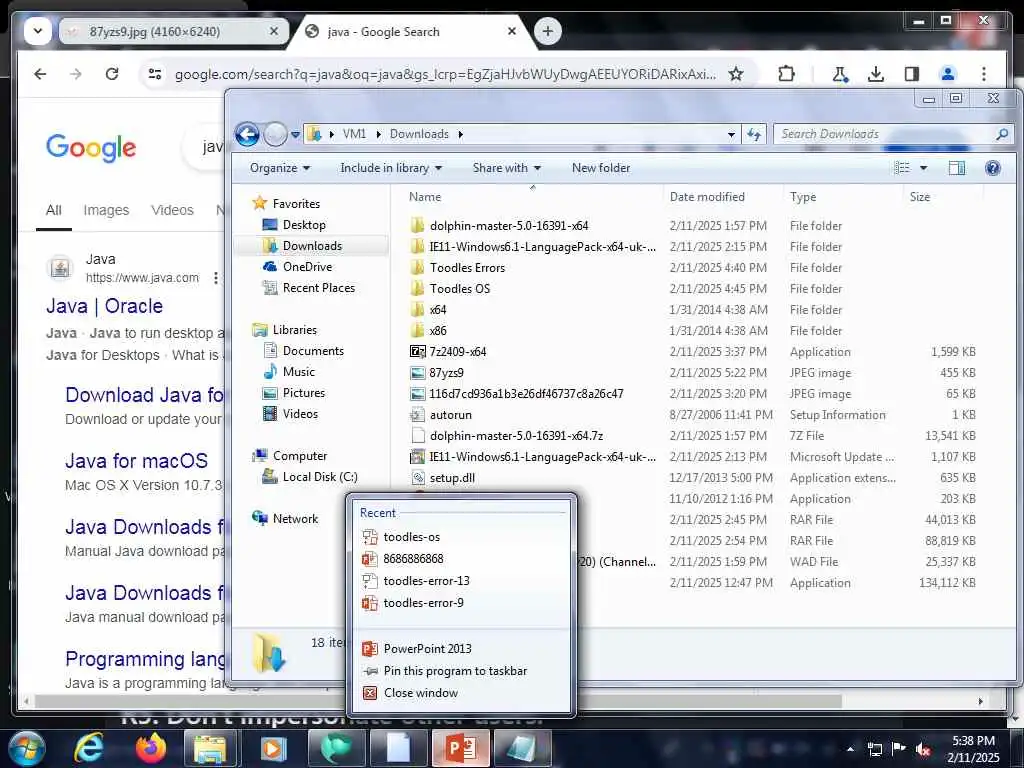Select Google Videos tab
This screenshot has height=768, width=1024.
tap(172, 210)
